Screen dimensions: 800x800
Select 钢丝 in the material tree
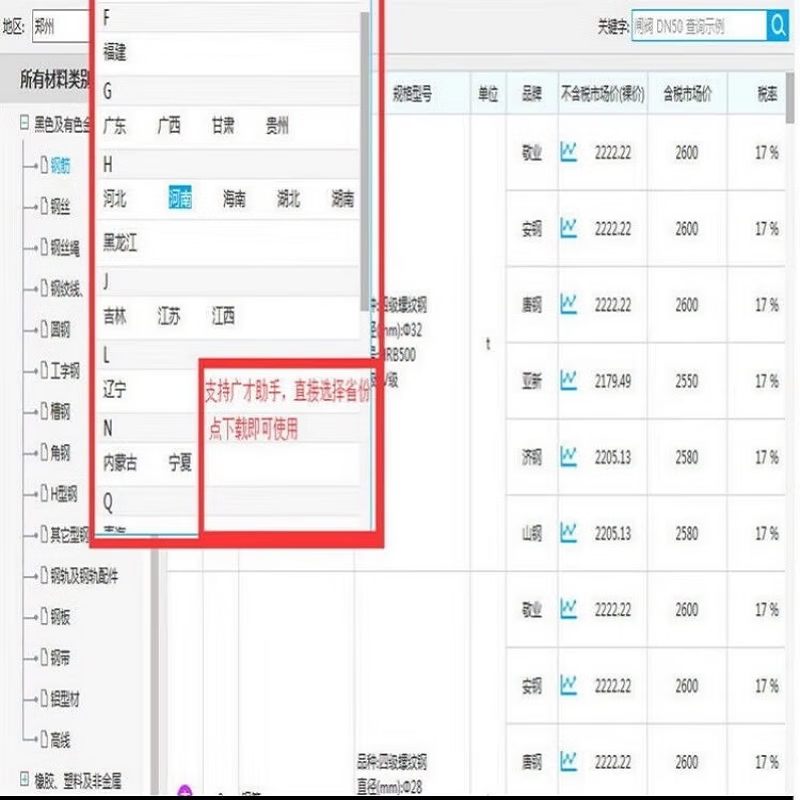pyautogui.click(x=60, y=207)
